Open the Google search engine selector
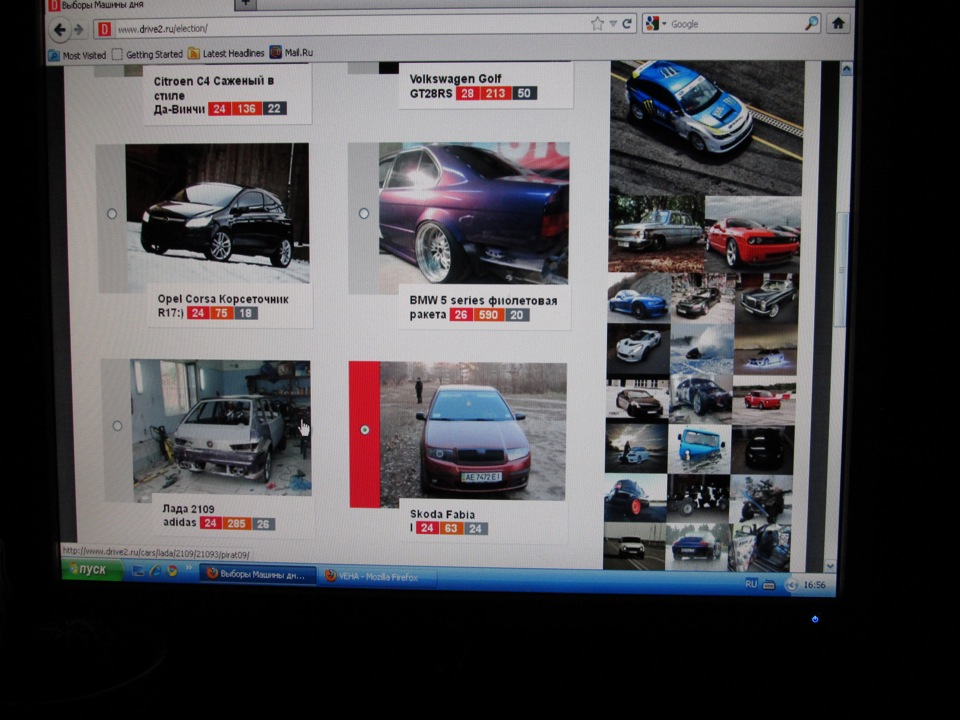 656,24
